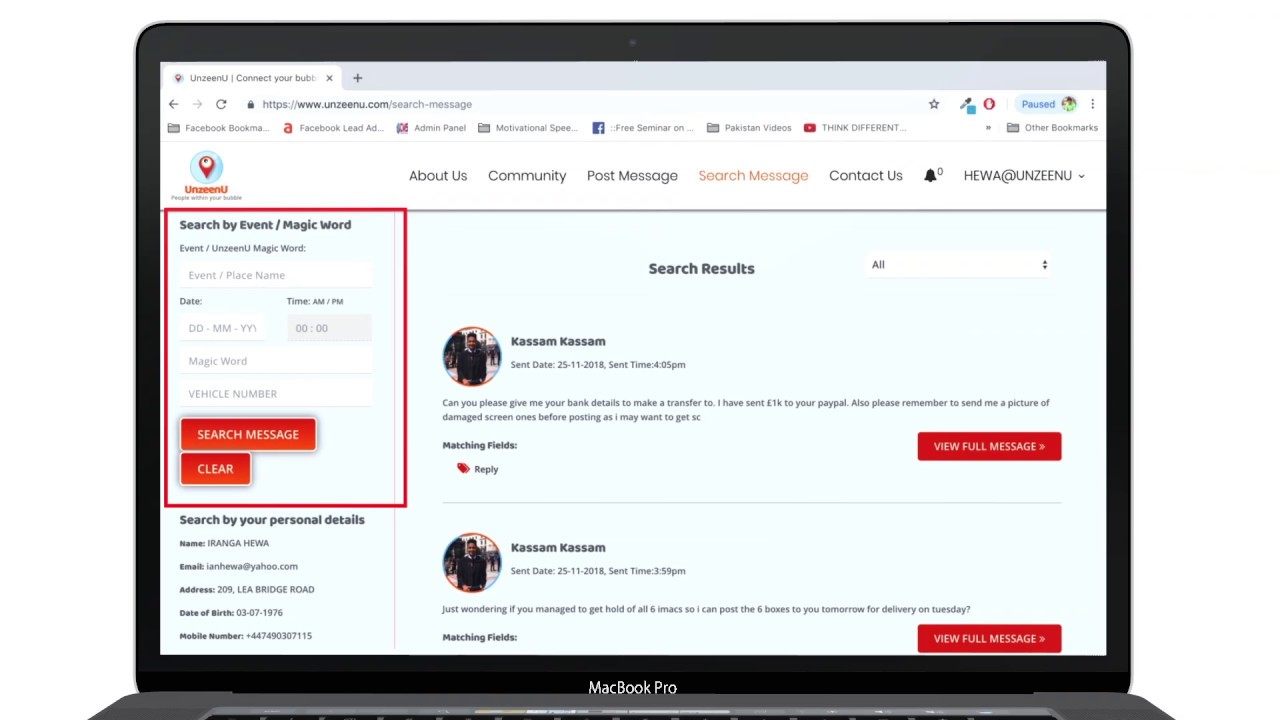Expand the HEWA@UNZEENU account menu

pos(1024,175)
